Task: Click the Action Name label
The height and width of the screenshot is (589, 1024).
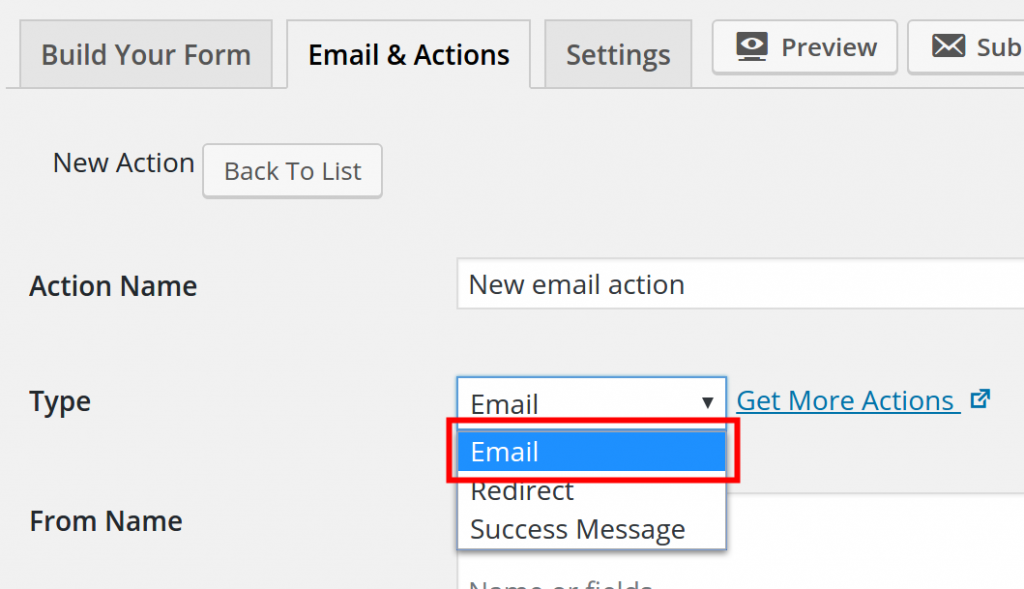Action: [113, 286]
